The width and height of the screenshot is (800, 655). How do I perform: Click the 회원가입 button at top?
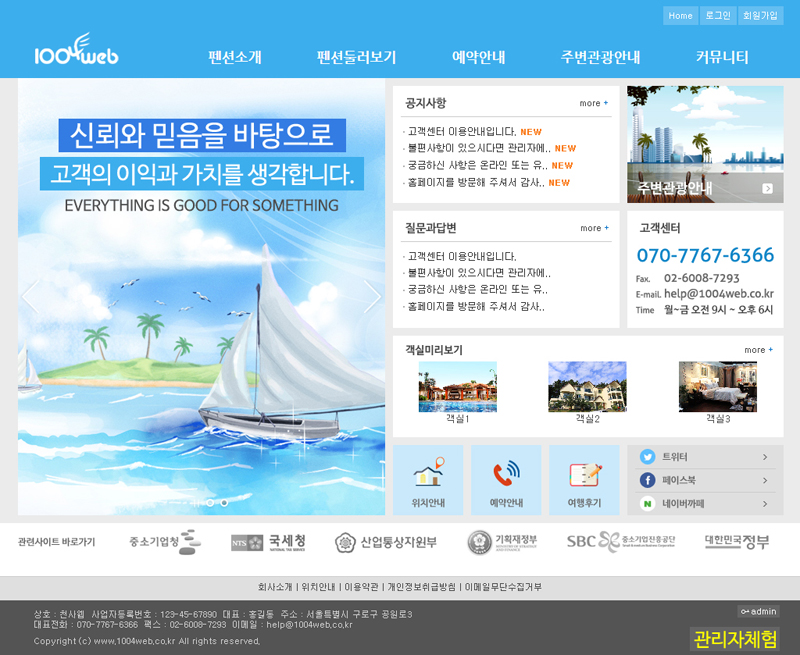click(759, 16)
